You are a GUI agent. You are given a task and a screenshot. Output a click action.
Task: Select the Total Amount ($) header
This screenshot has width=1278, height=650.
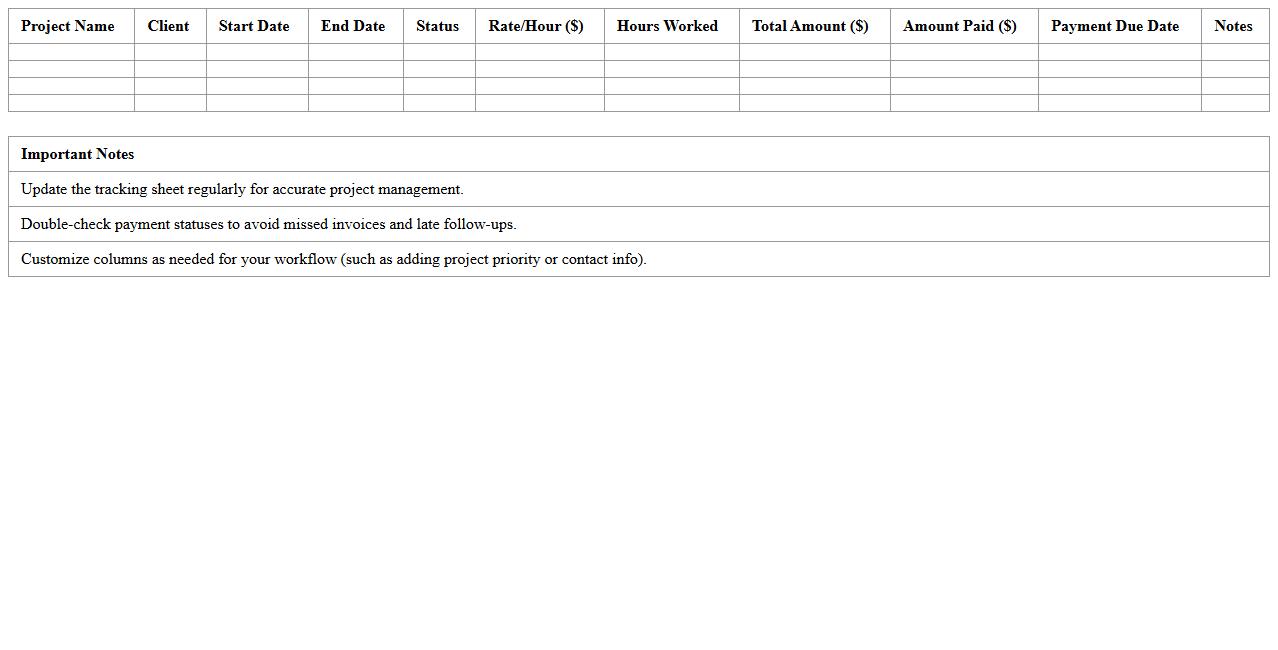pos(810,26)
